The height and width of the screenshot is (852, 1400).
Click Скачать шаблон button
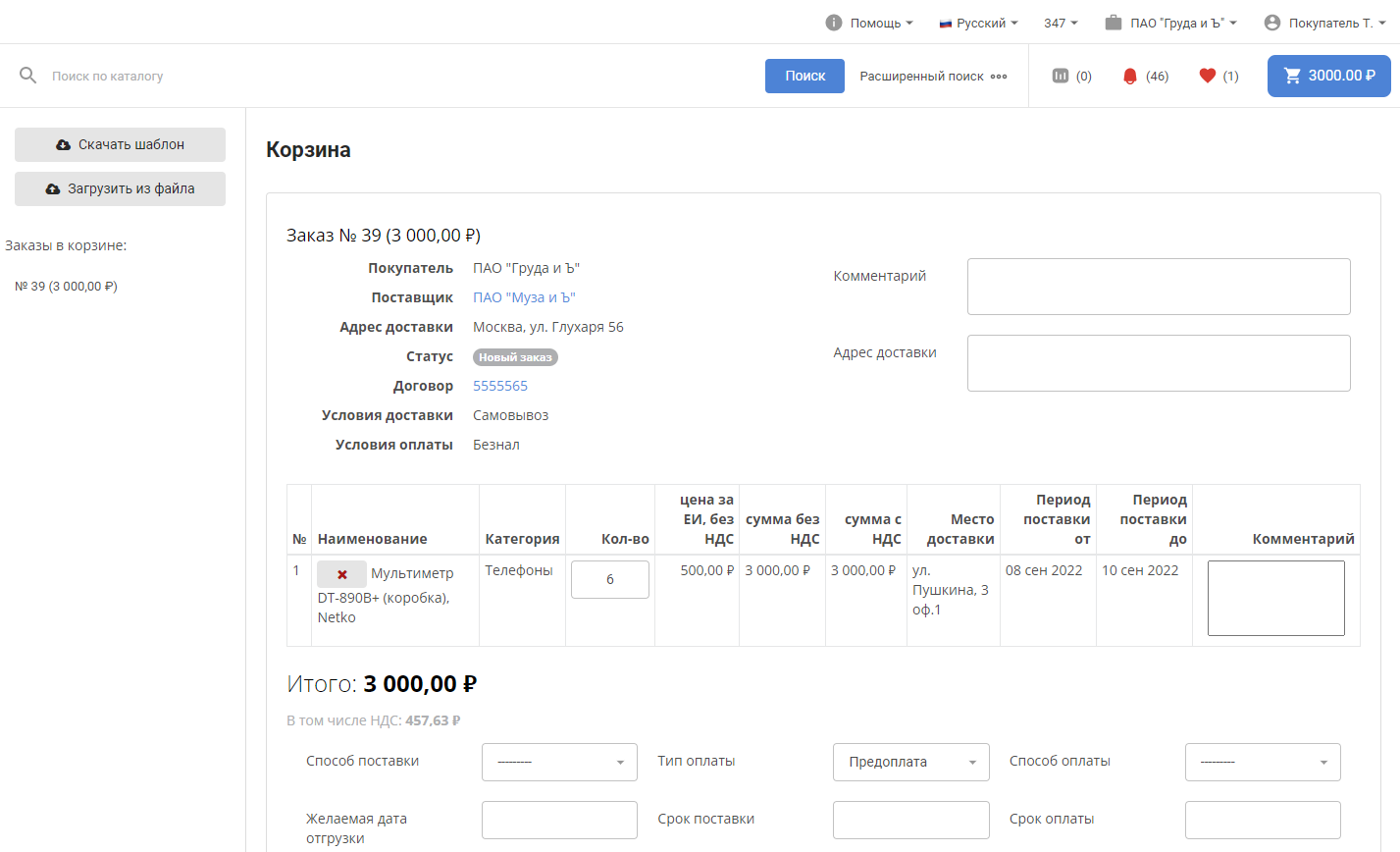click(x=120, y=144)
